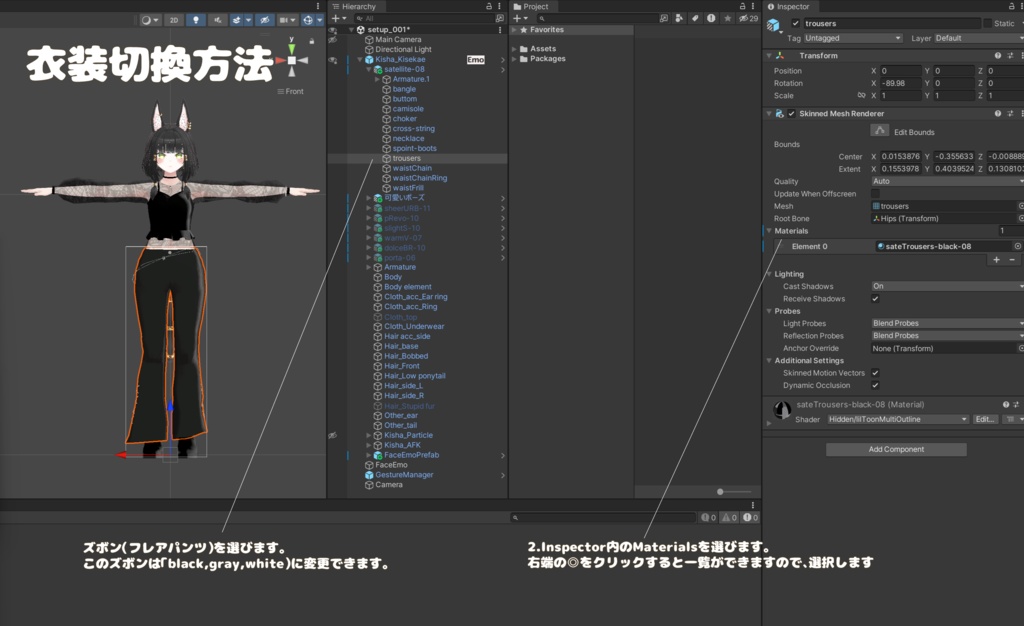1024x626 pixels.
Task: Expand Armature.1 in Hierarchy
Action: coord(377,79)
